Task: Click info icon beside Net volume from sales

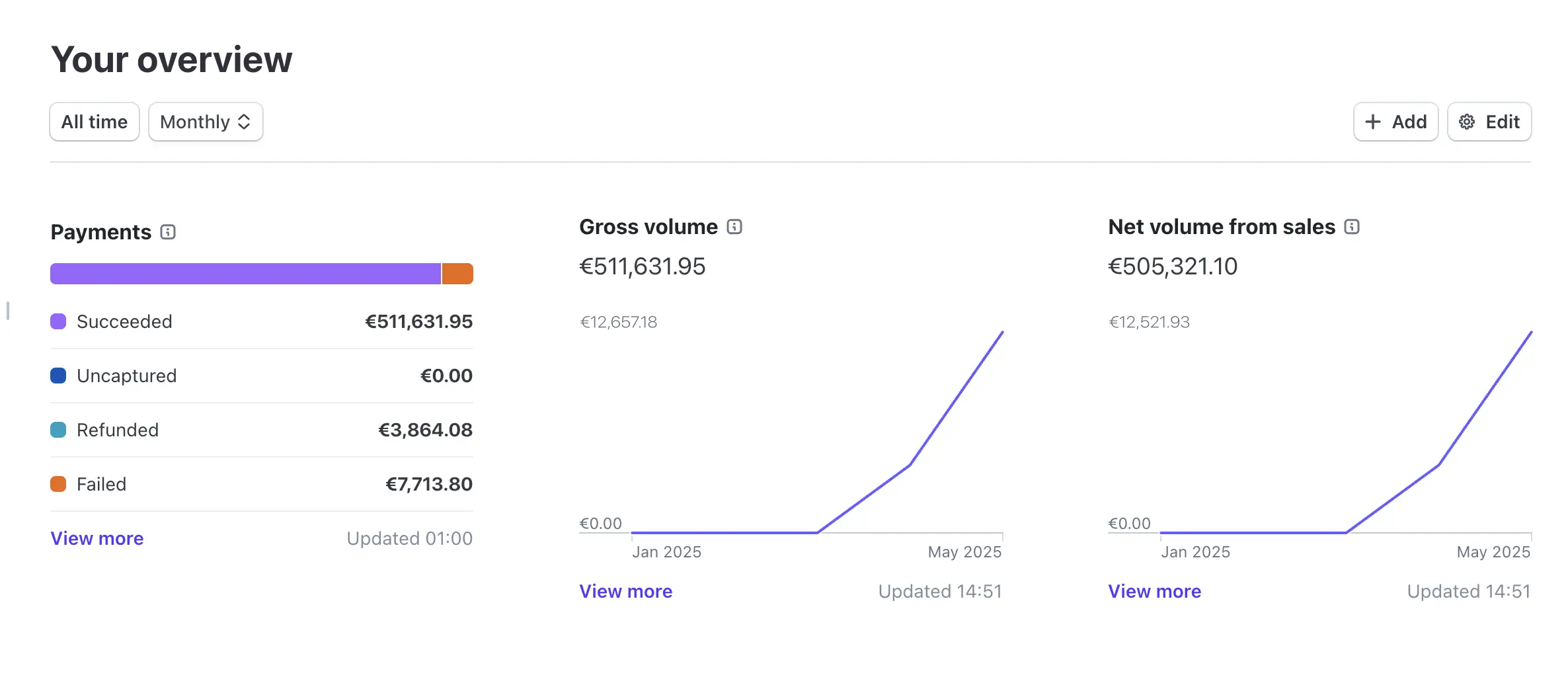Action: [x=1352, y=227]
